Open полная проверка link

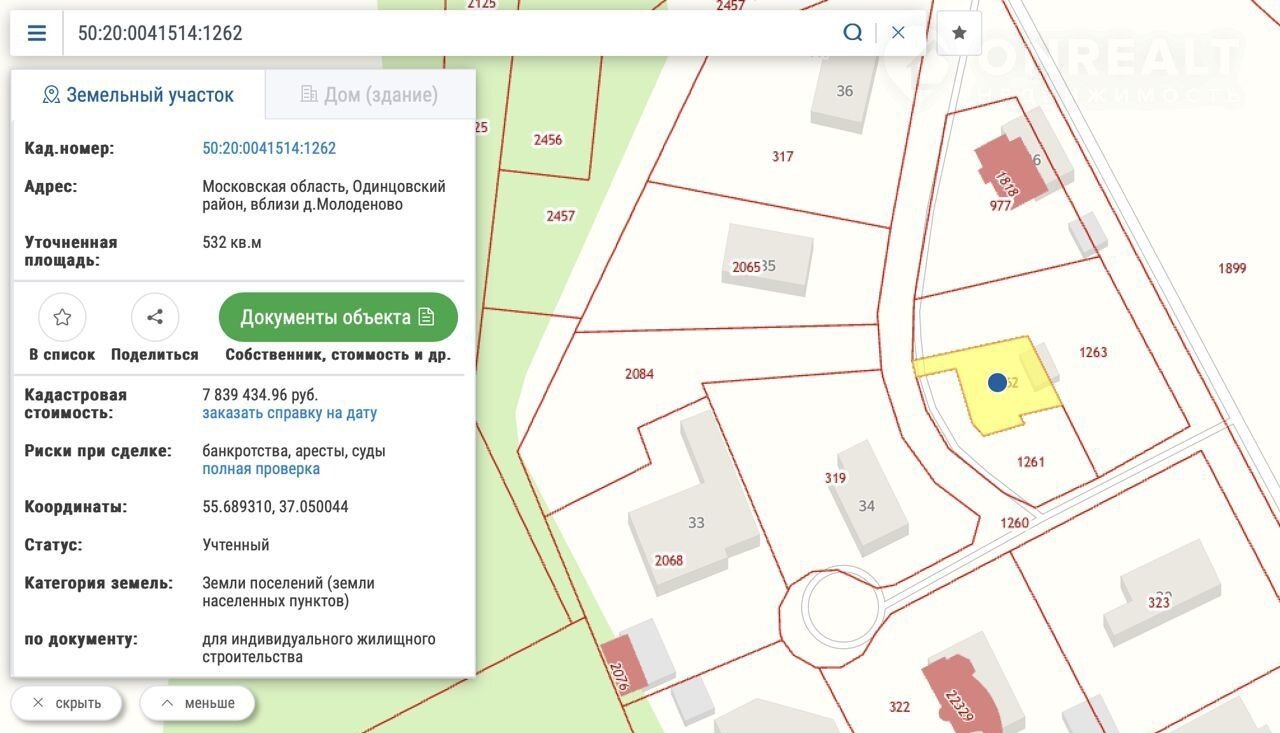tap(261, 469)
